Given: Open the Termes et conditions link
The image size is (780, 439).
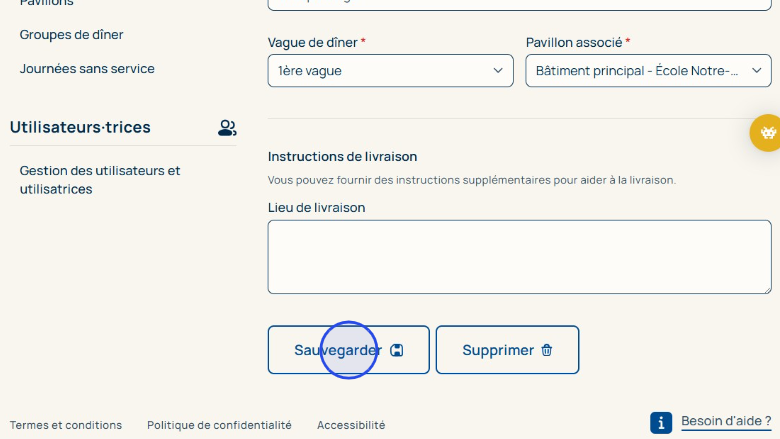Looking at the screenshot, I should click(x=66, y=425).
